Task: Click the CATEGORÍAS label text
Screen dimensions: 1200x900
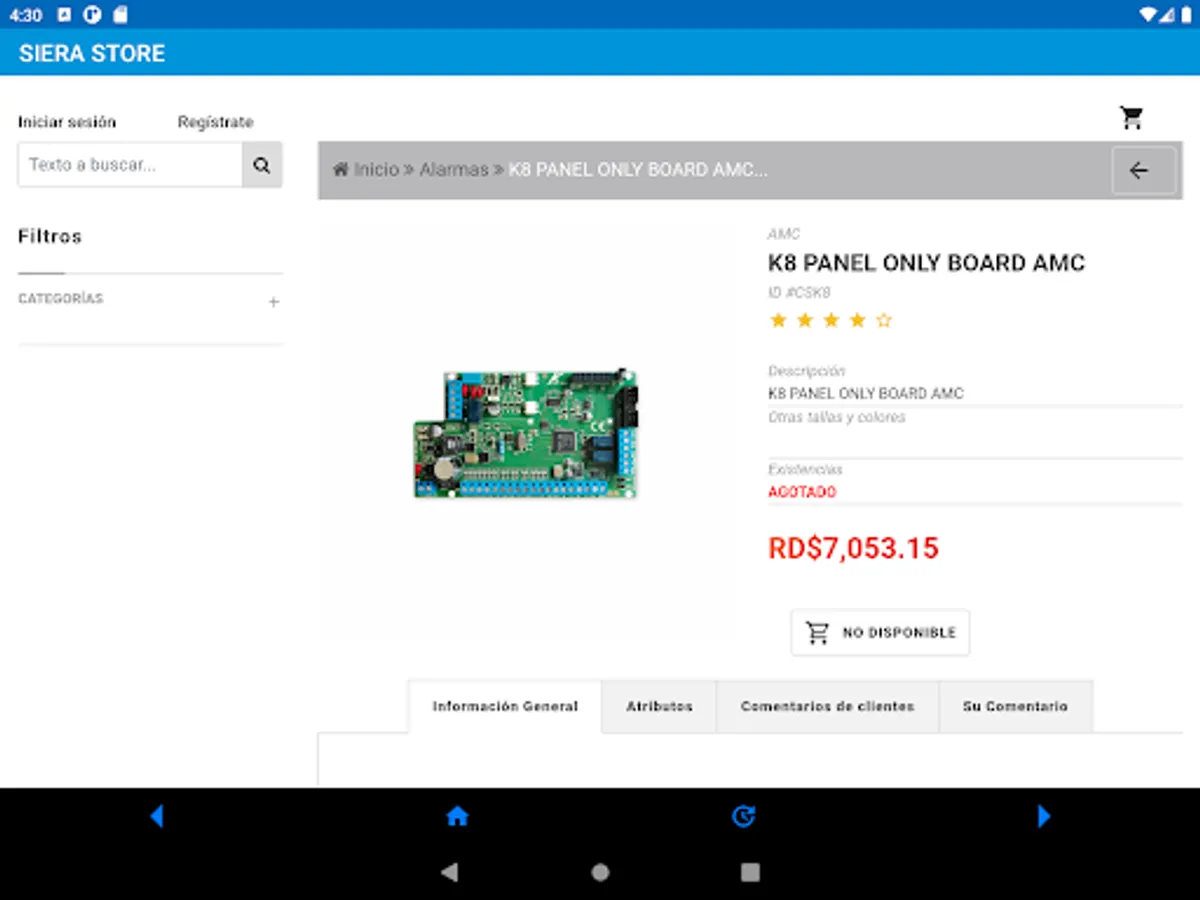Action: click(x=61, y=299)
